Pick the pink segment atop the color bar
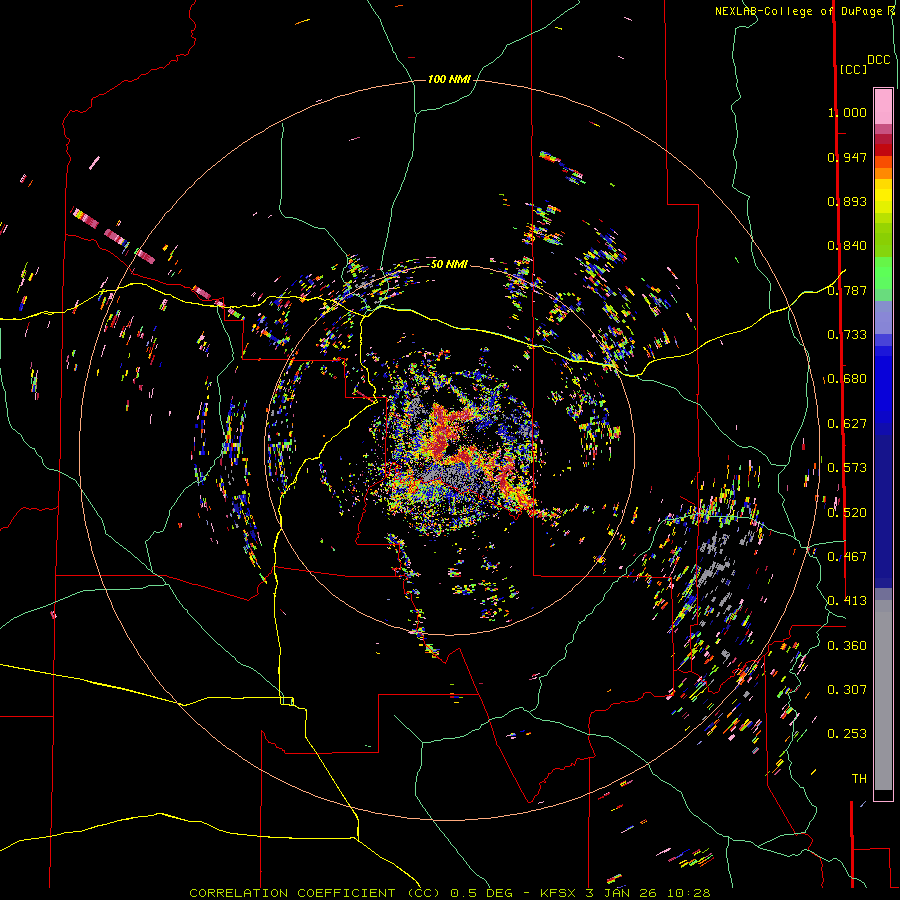 883,106
